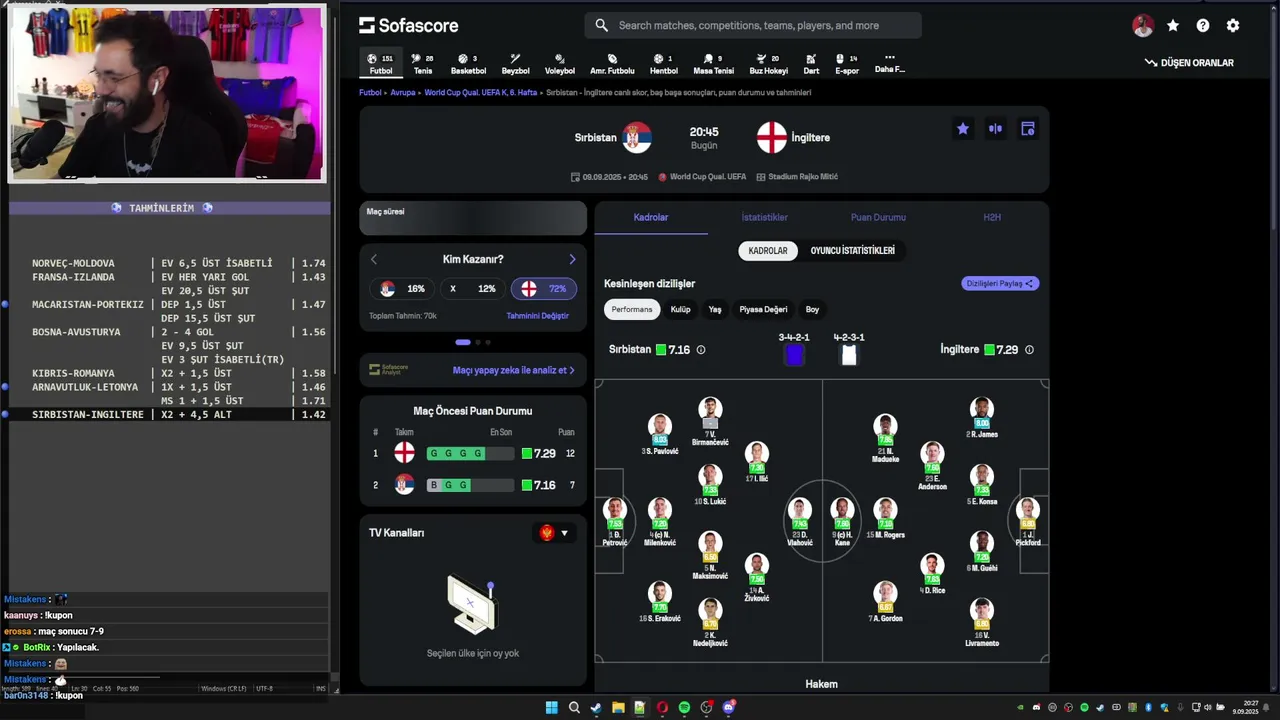Open the Amr. Futbolu category
Screen dimensions: 1280x720
[612, 64]
